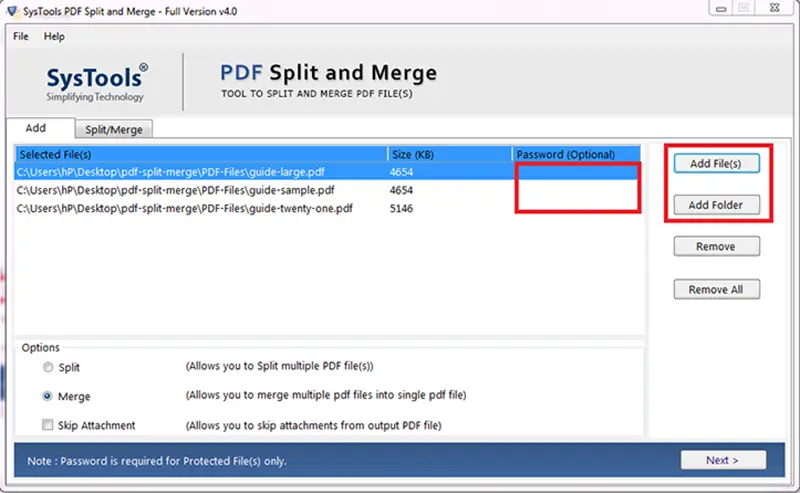
Task: Select the Split radio option
Action: click(x=48, y=367)
